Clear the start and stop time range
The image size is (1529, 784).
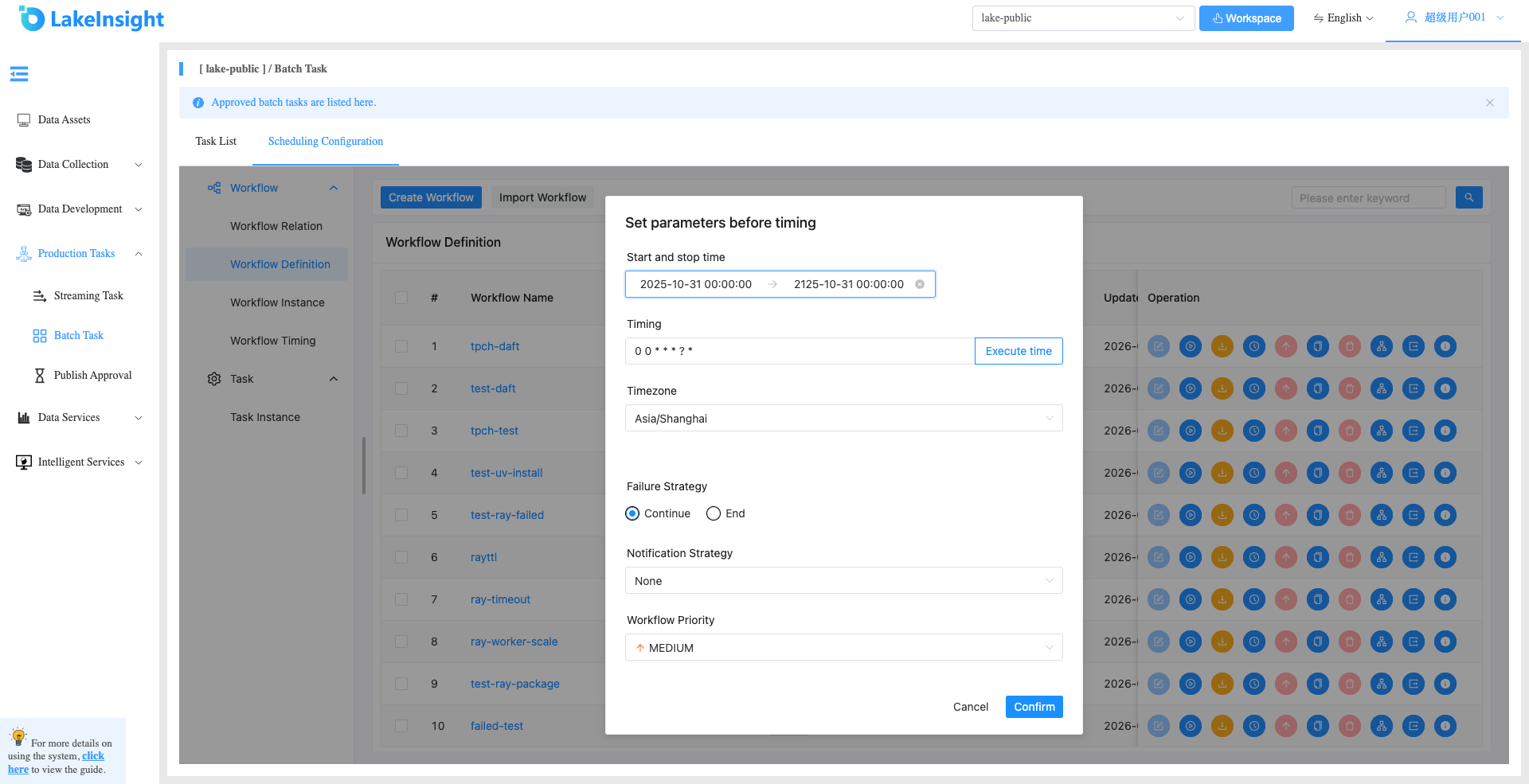point(920,284)
